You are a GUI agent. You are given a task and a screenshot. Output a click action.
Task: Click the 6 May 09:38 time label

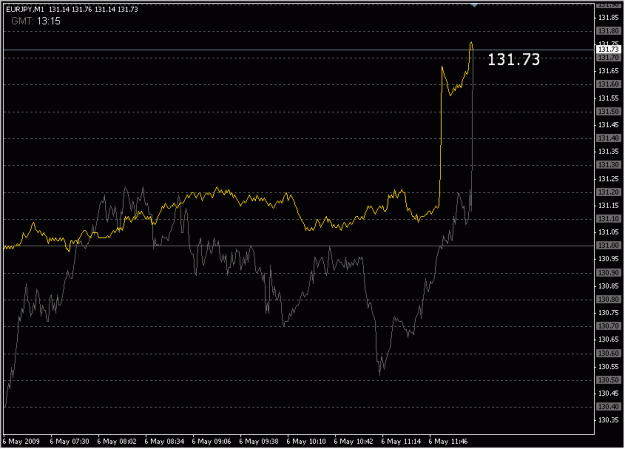click(x=259, y=441)
